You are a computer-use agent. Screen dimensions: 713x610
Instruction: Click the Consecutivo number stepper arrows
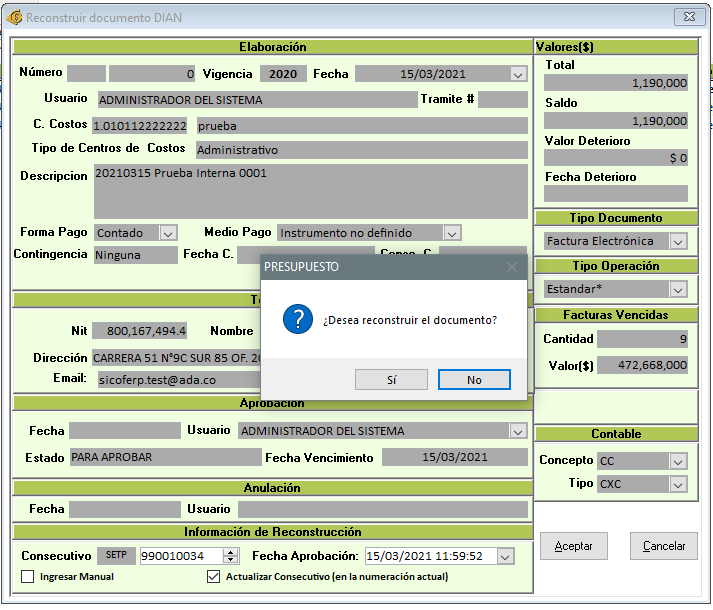pos(231,557)
